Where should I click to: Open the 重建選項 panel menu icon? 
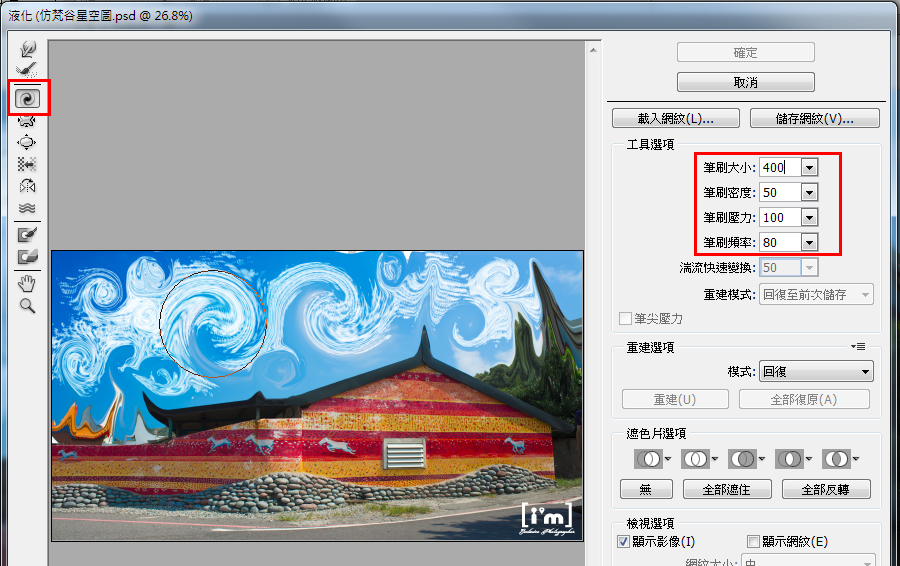(858, 347)
